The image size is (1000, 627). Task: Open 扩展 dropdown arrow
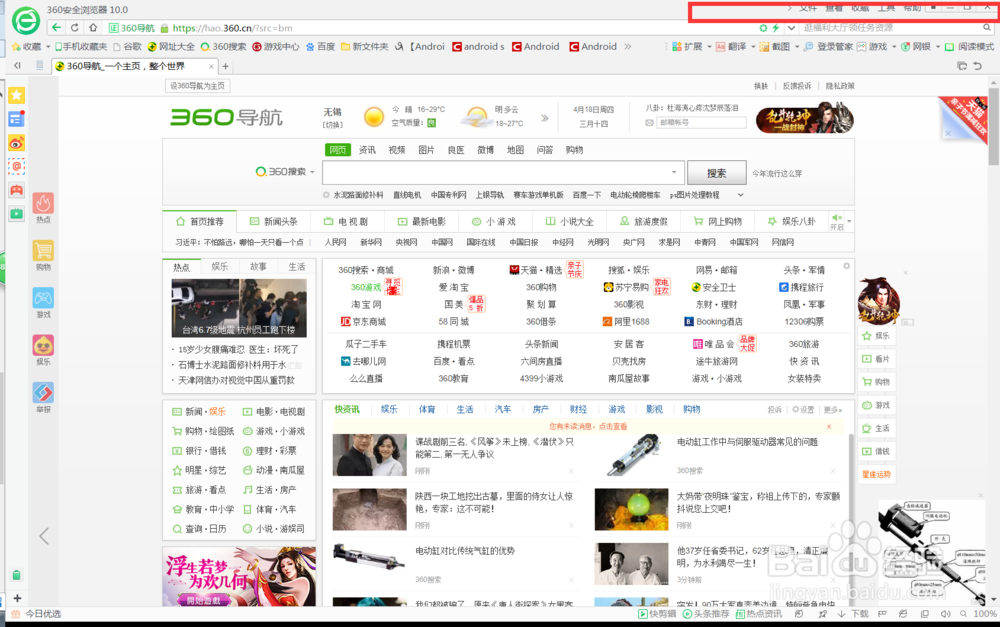tap(709, 47)
